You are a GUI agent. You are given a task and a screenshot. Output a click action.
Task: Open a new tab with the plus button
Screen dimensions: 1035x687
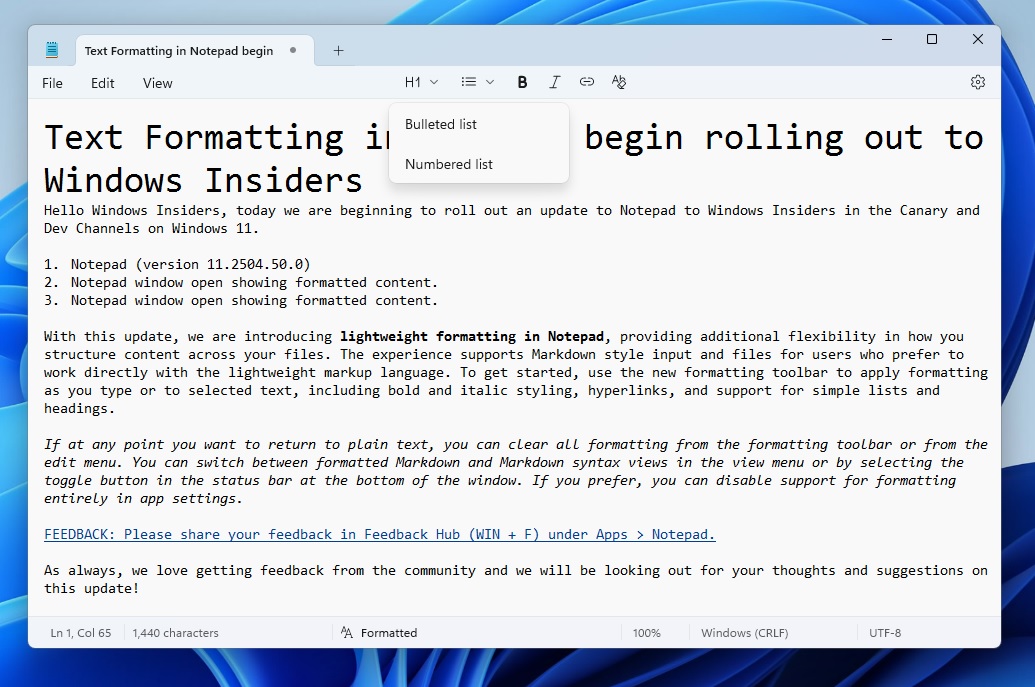click(x=337, y=50)
